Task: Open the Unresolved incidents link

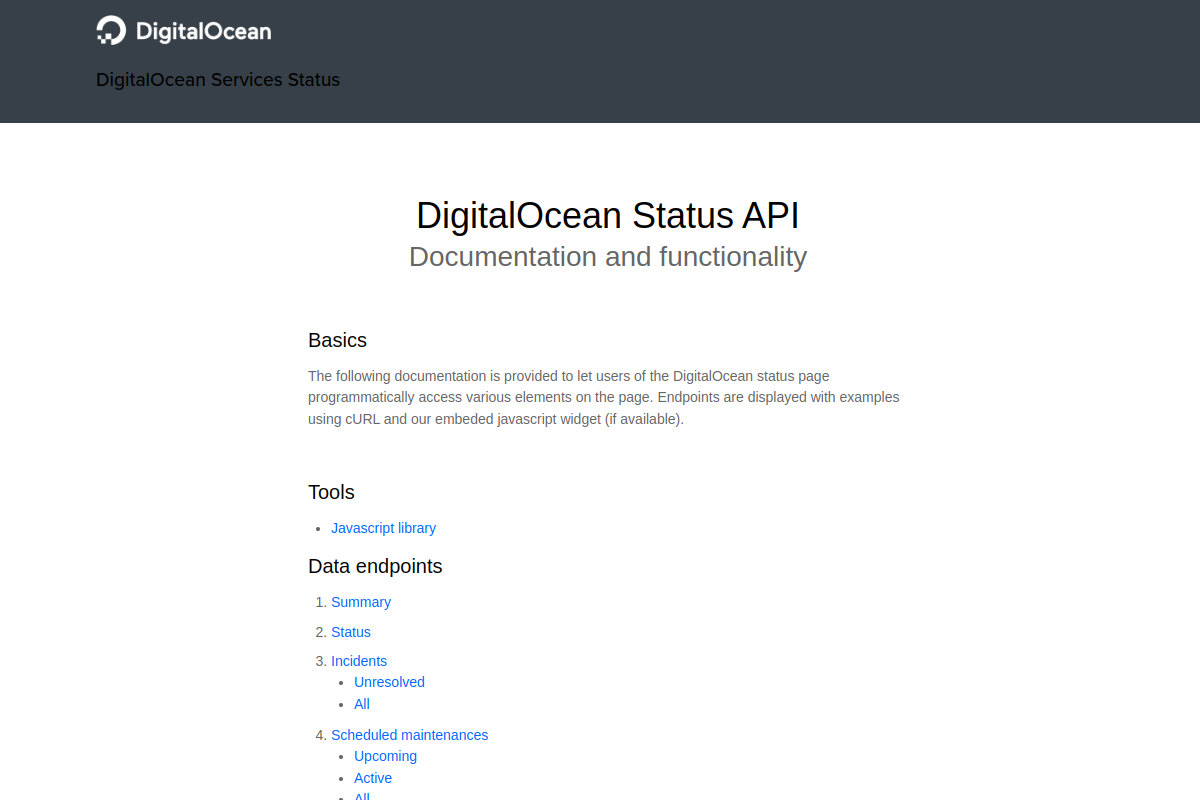Action: 389,682
